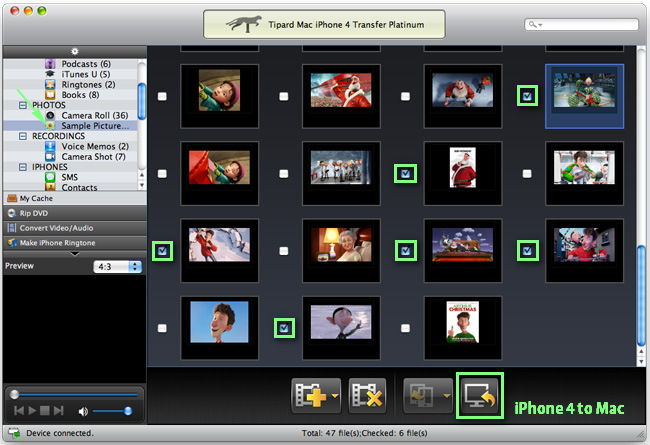Click the Podcasts library icon

coord(50,64)
